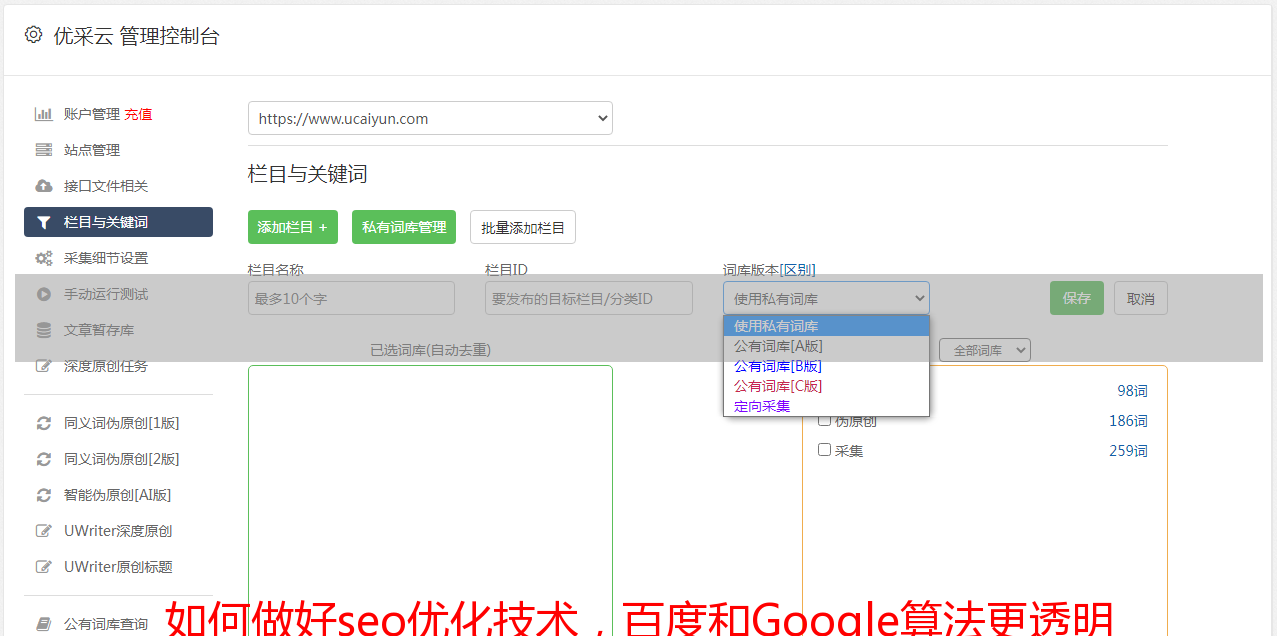This screenshot has width=1277, height=636.
Task: Choose 使用私有词库 from the dropdown list
Action: (x=826, y=326)
